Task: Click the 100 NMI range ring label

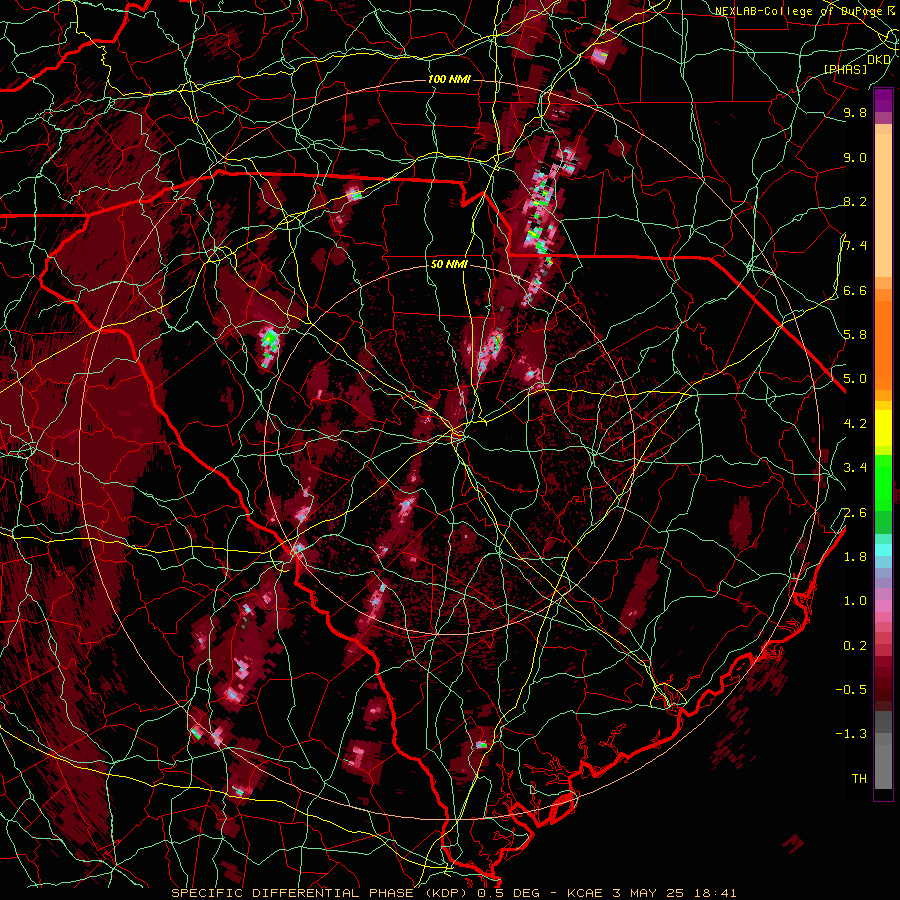Action: 449,79
